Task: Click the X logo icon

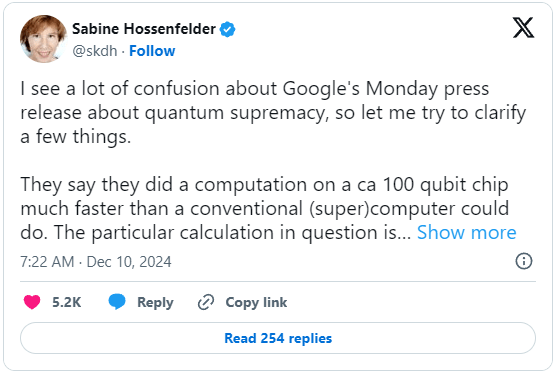Action: pyautogui.click(x=523, y=28)
